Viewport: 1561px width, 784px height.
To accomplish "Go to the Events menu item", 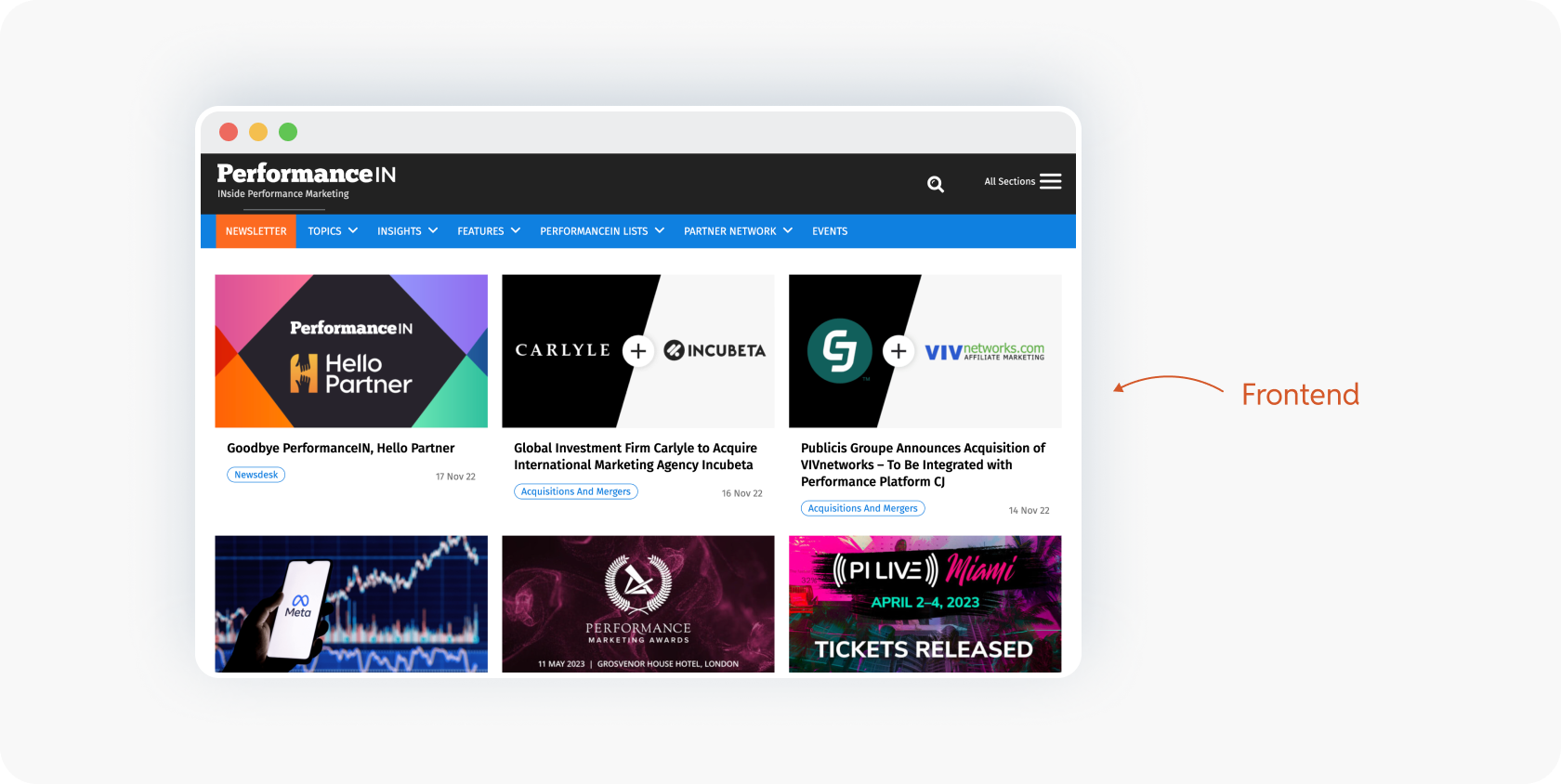I will [830, 231].
